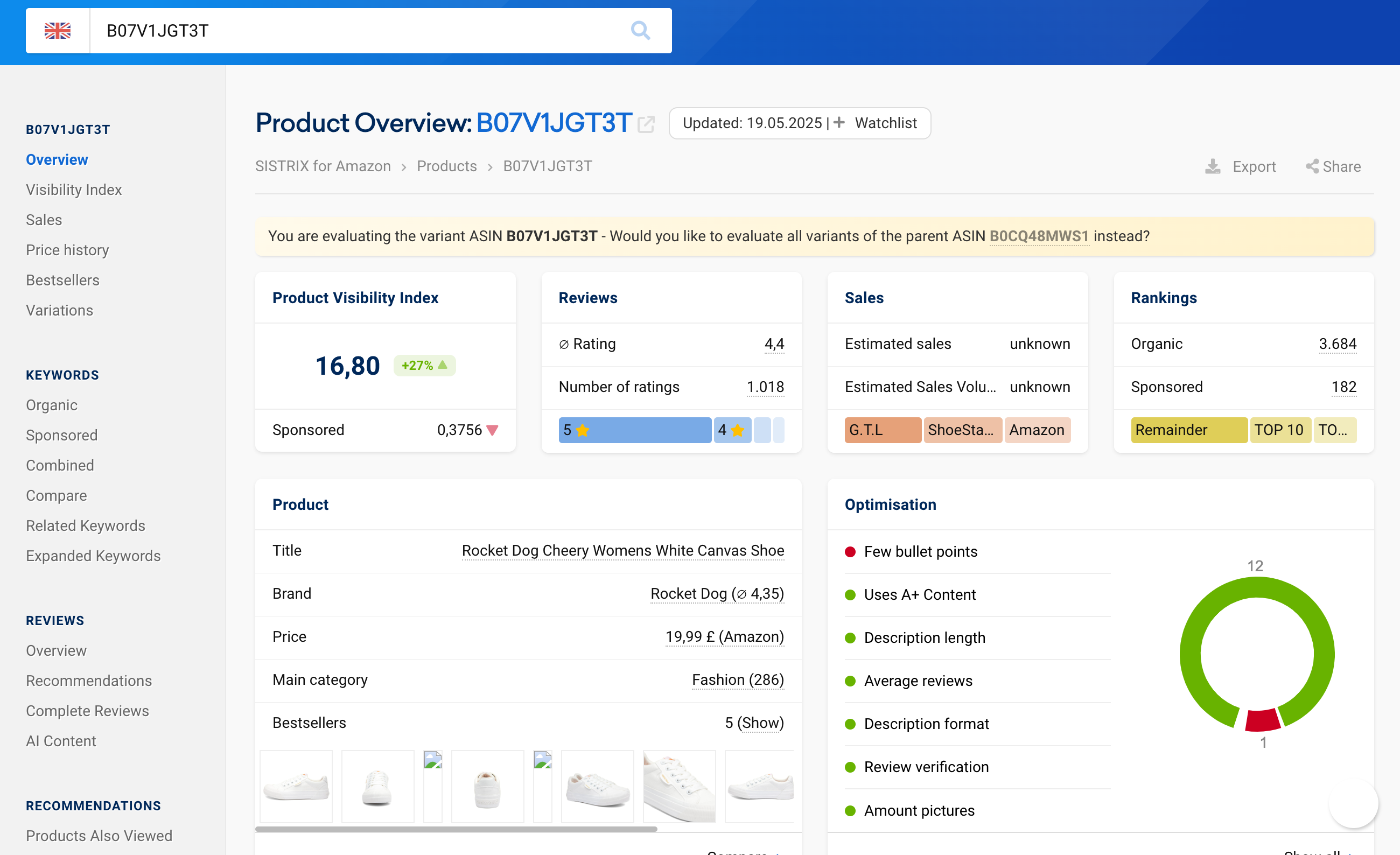Screen dimensions: 1400x855
Task: Click the Amount pictures optimisation item
Action: coord(919,811)
